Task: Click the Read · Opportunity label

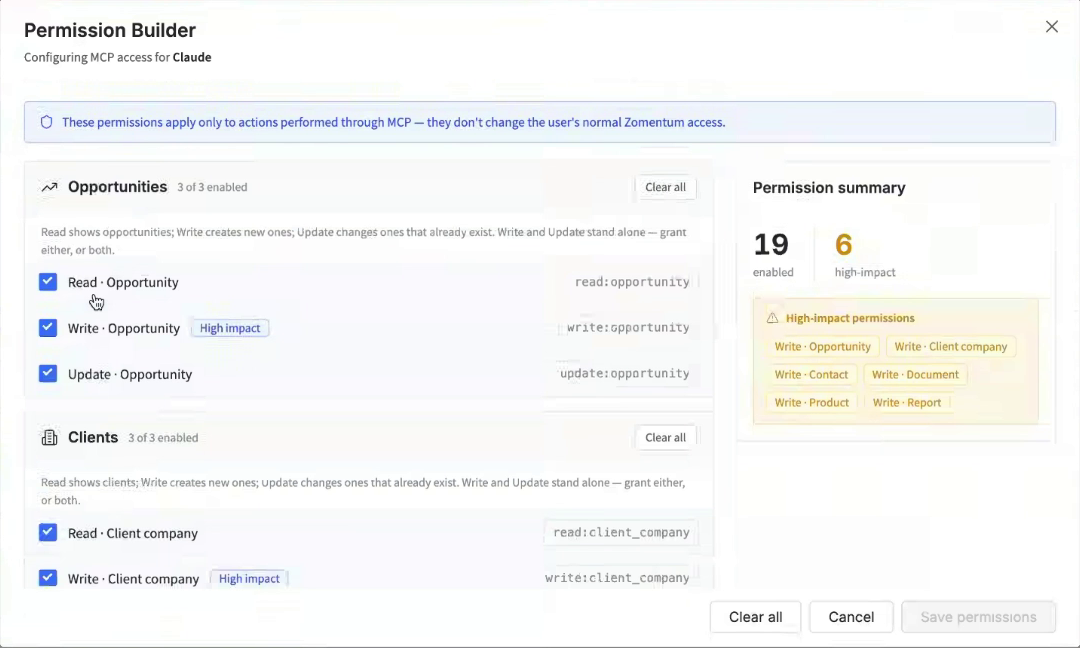Action: pyautogui.click(x=123, y=282)
